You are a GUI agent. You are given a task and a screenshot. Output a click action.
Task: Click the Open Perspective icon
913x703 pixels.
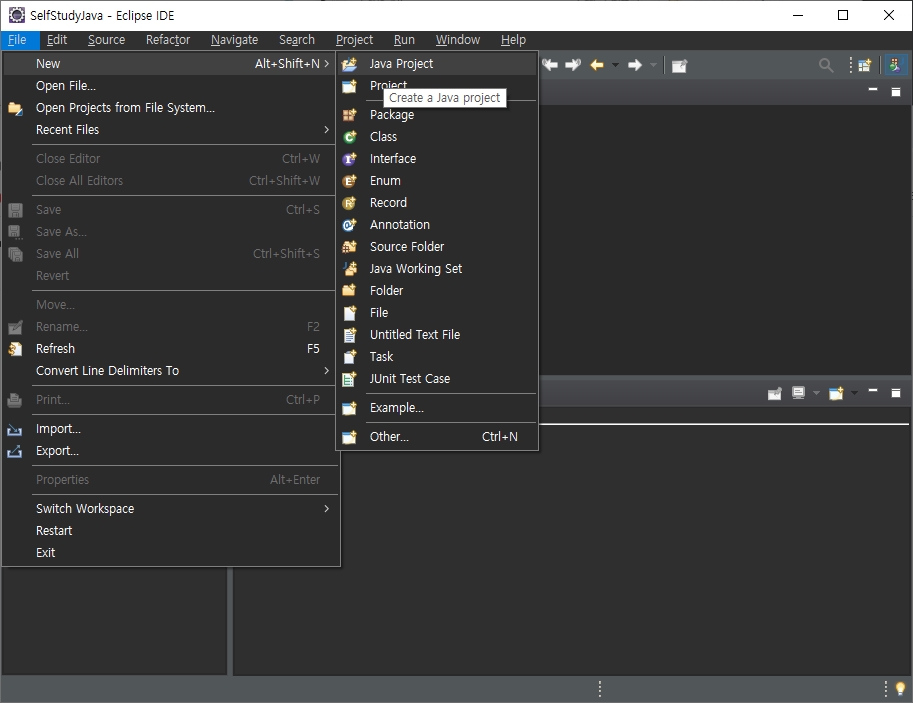point(865,65)
